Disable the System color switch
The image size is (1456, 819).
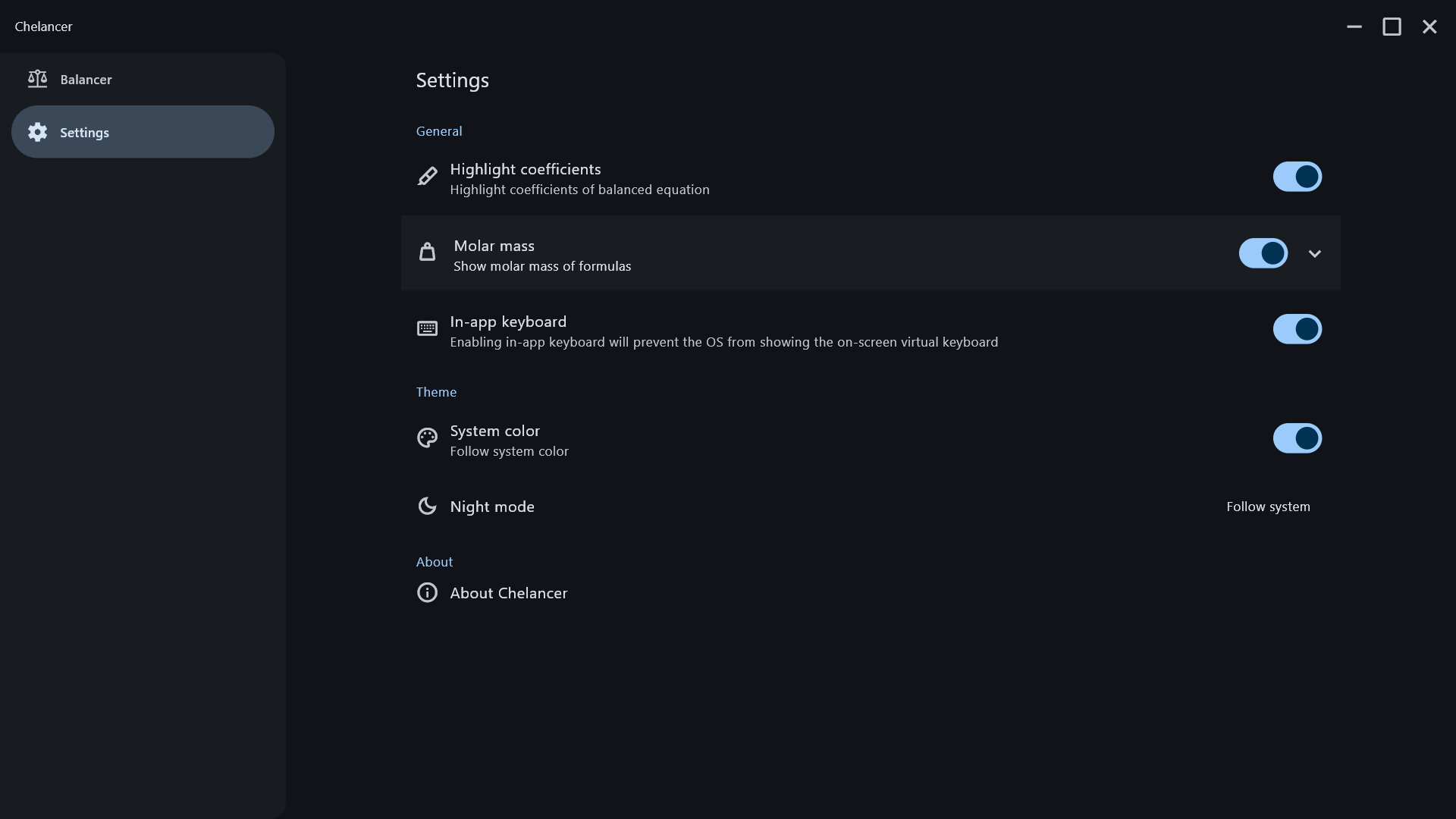click(x=1297, y=438)
